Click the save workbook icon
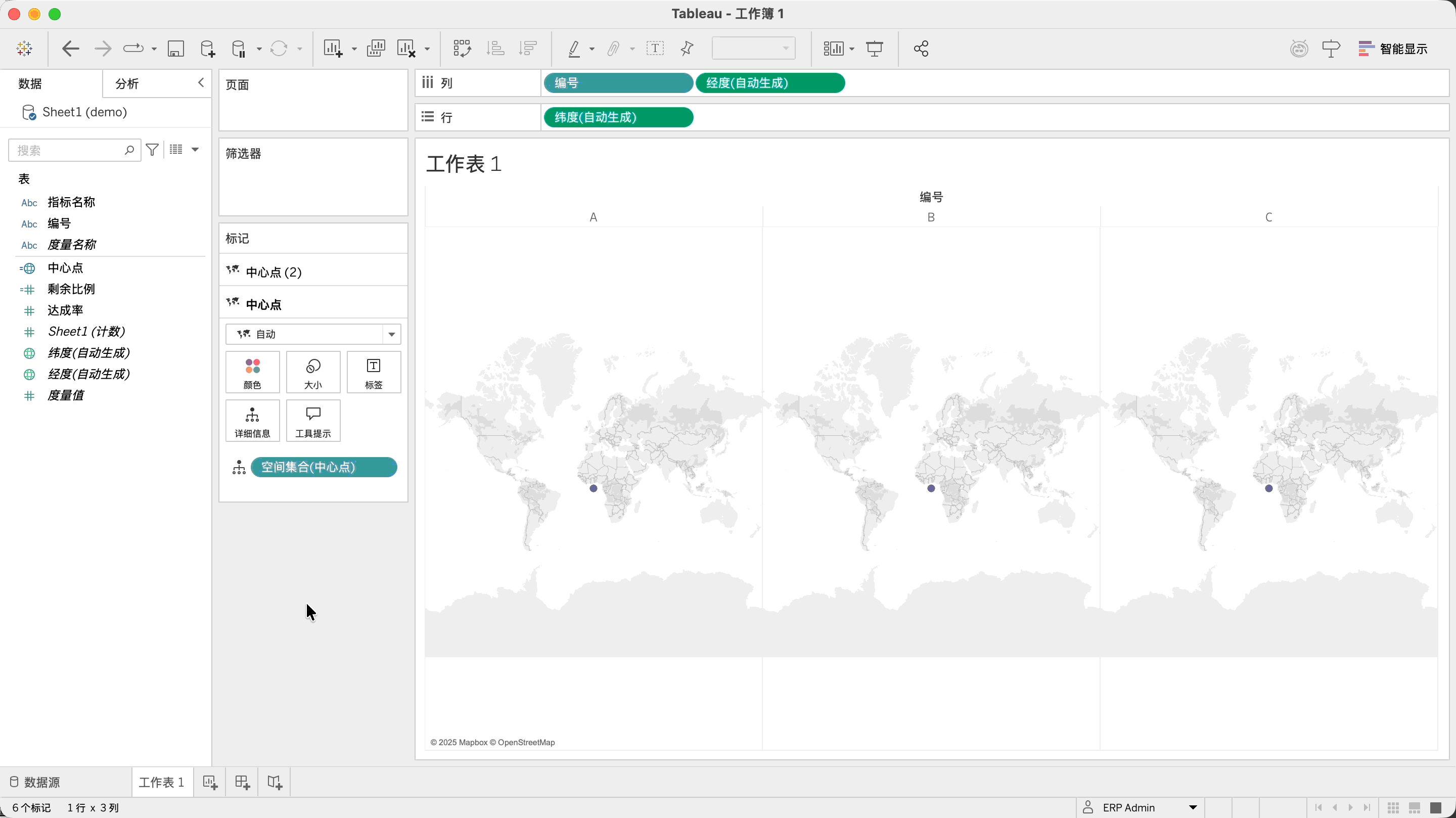This screenshot has width=1456, height=818. [x=176, y=49]
